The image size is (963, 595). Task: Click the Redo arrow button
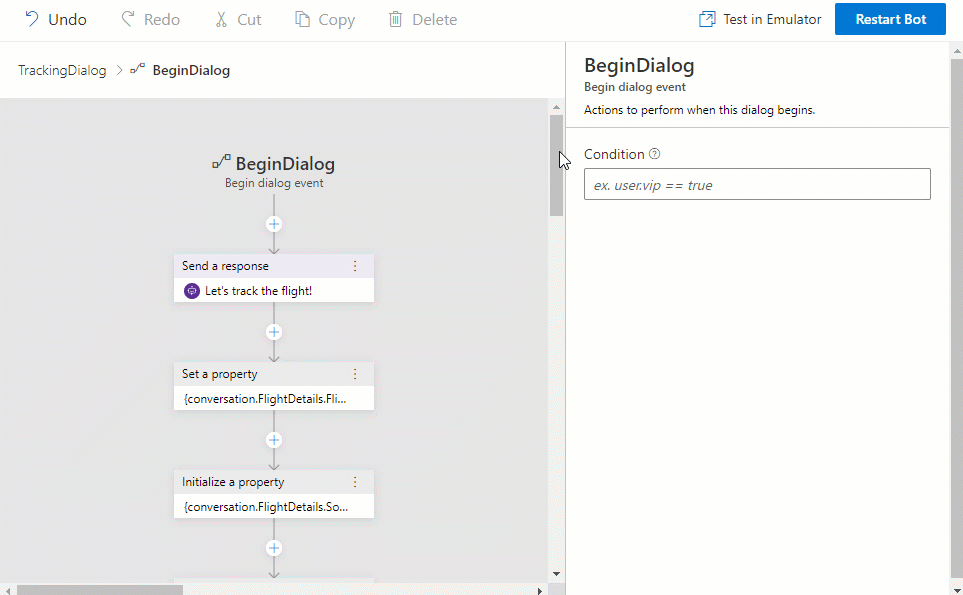[150, 20]
